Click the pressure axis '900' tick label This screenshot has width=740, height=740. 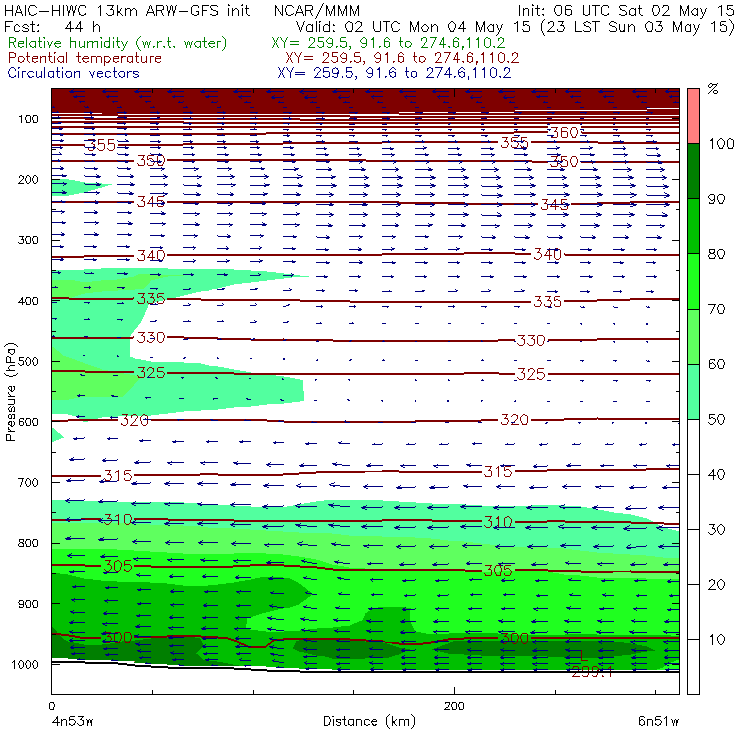(28, 604)
